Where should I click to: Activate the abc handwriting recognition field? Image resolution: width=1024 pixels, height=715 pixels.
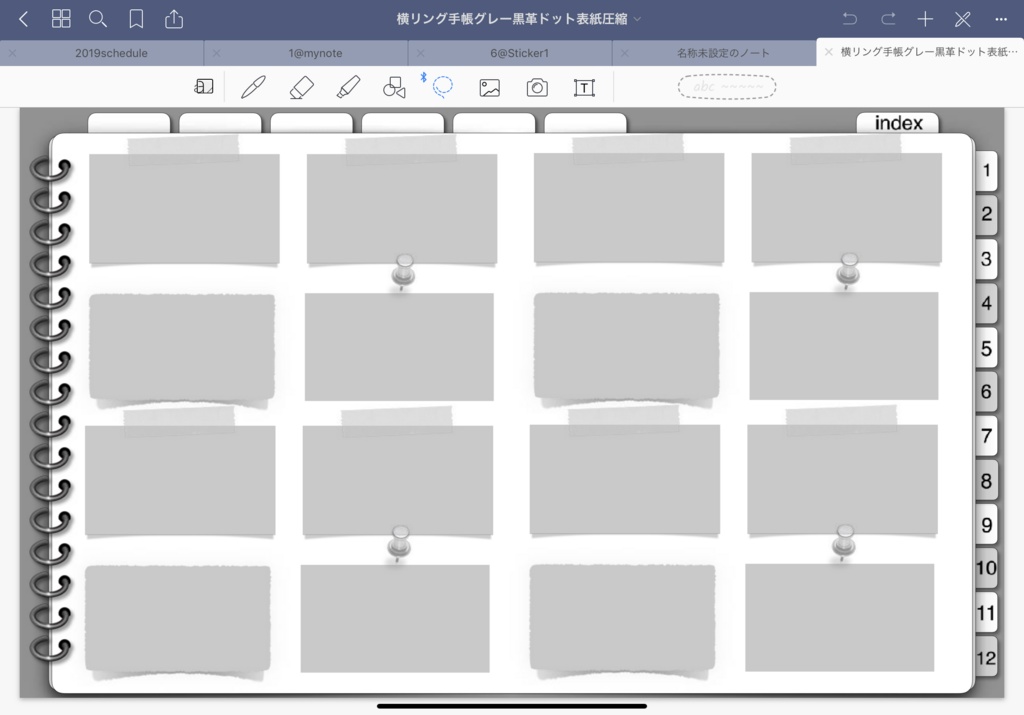point(726,86)
